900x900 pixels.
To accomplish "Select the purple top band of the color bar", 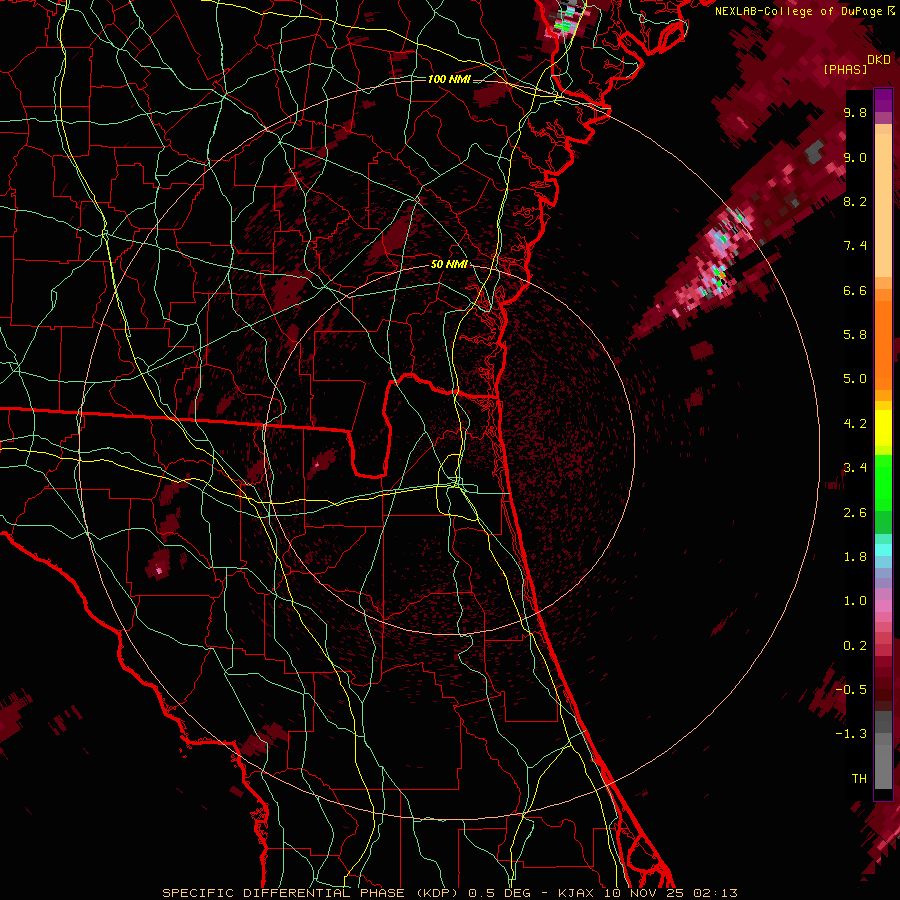I will click(x=883, y=100).
